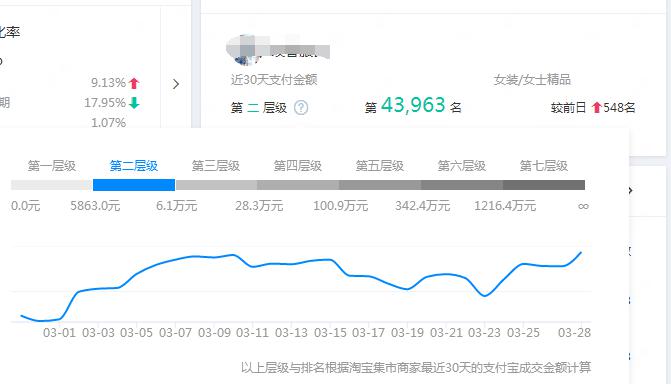Click the 女装/女士精品 category label

click(x=532, y=80)
